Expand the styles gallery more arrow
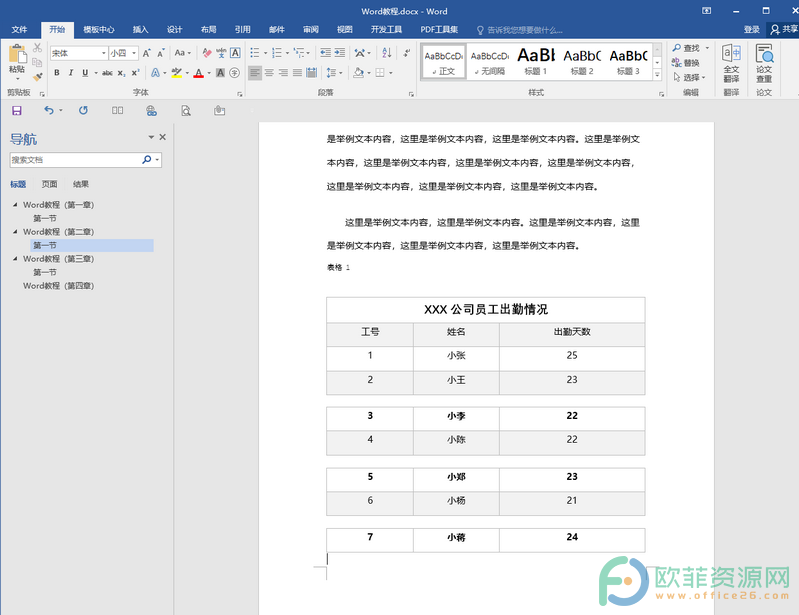 pyautogui.click(x=657, y=75)
